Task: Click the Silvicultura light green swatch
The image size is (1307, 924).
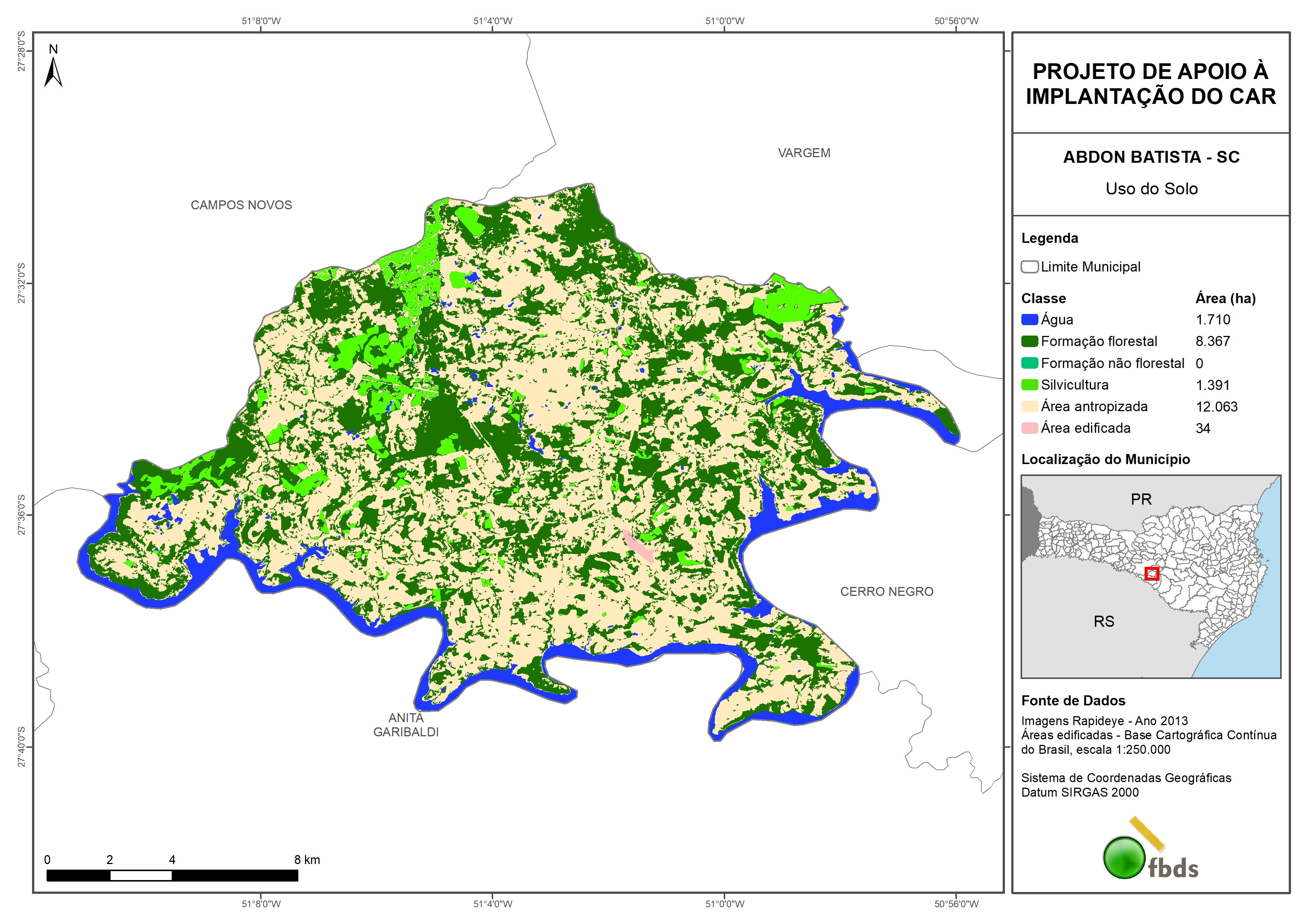Action: (1029, 385)
